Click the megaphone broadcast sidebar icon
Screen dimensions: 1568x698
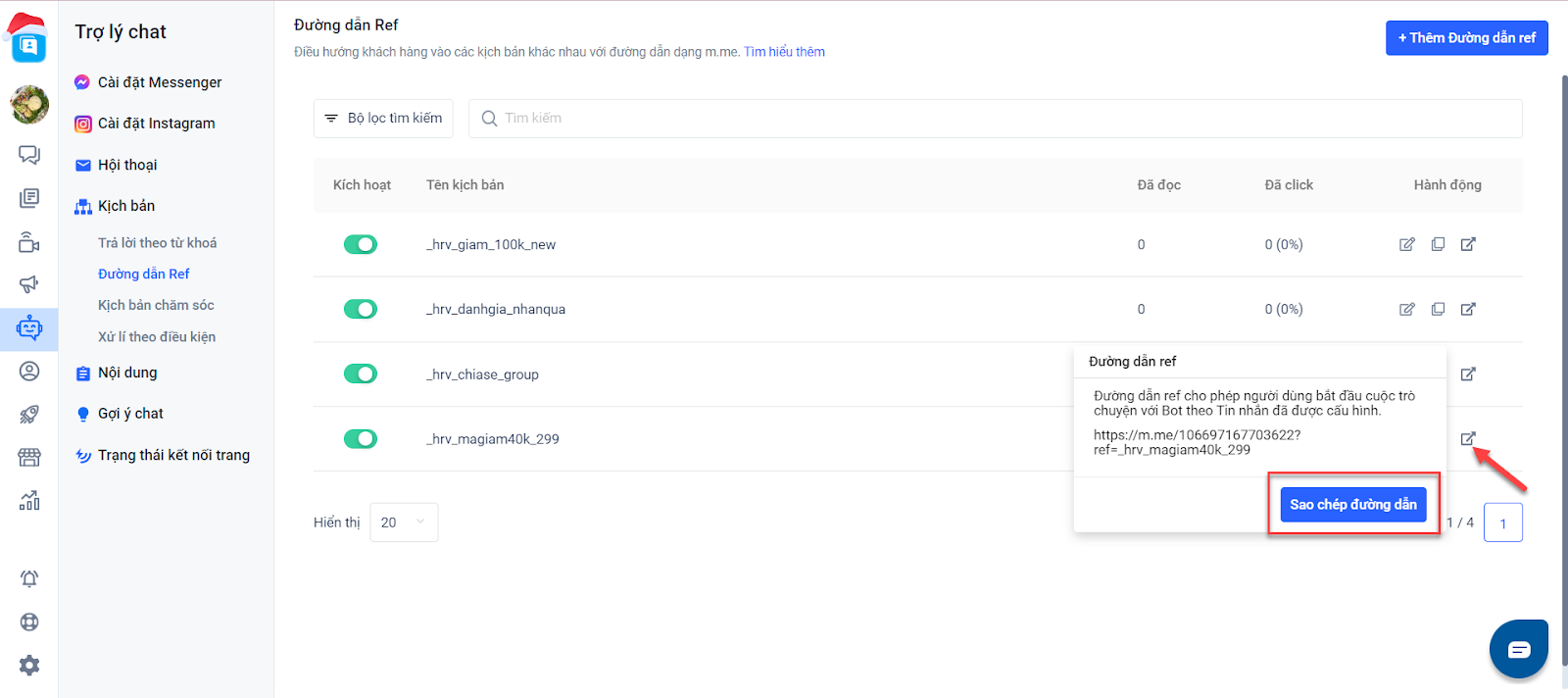coord(29,284)
